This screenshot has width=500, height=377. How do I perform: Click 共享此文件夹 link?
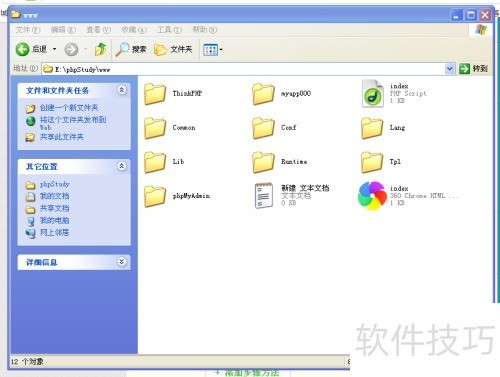point(62,137)
